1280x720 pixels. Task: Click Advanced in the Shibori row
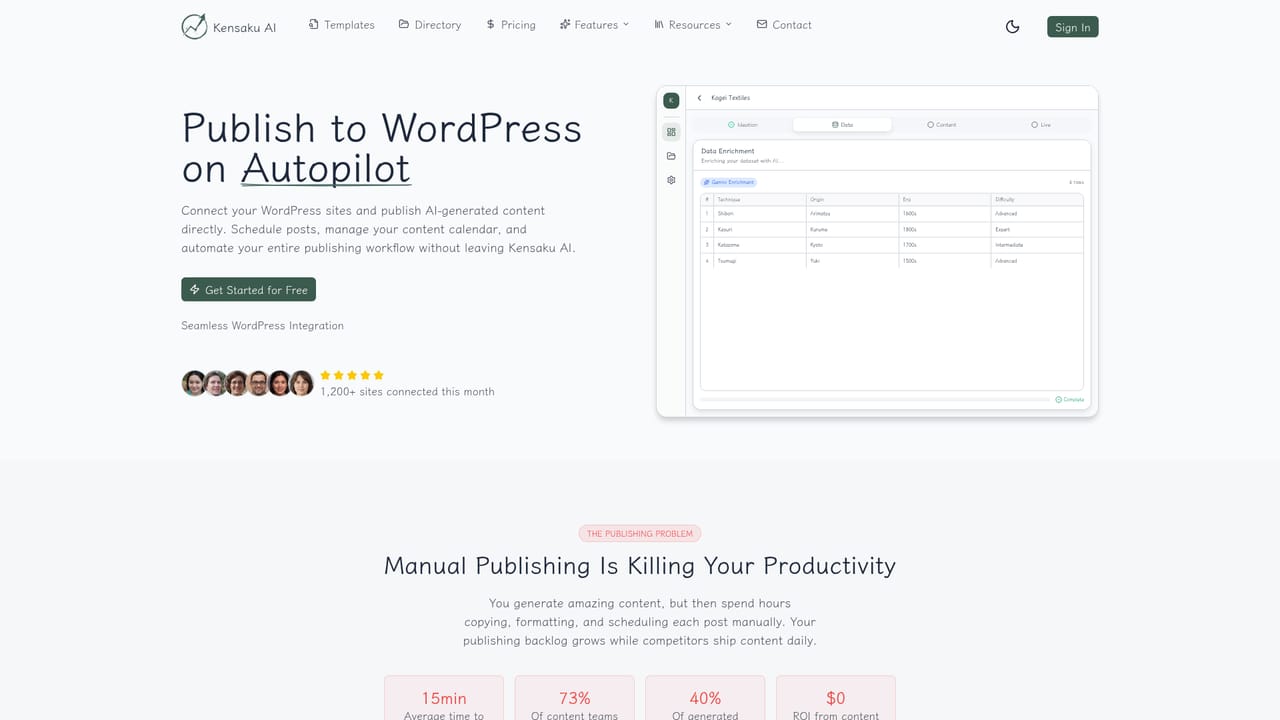tap(1037, 214)
